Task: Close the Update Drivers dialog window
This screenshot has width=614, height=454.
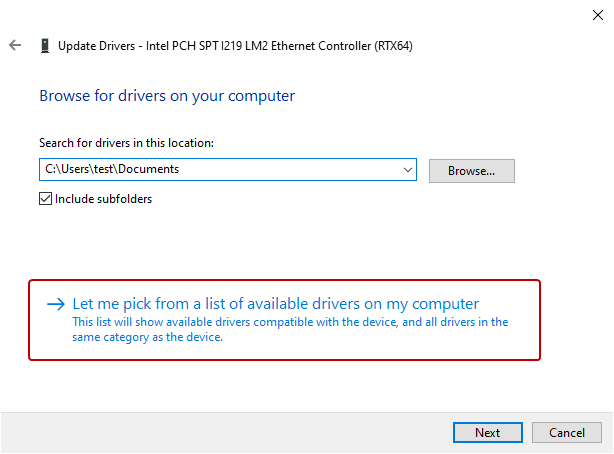Action: click(x=597, y=14)
